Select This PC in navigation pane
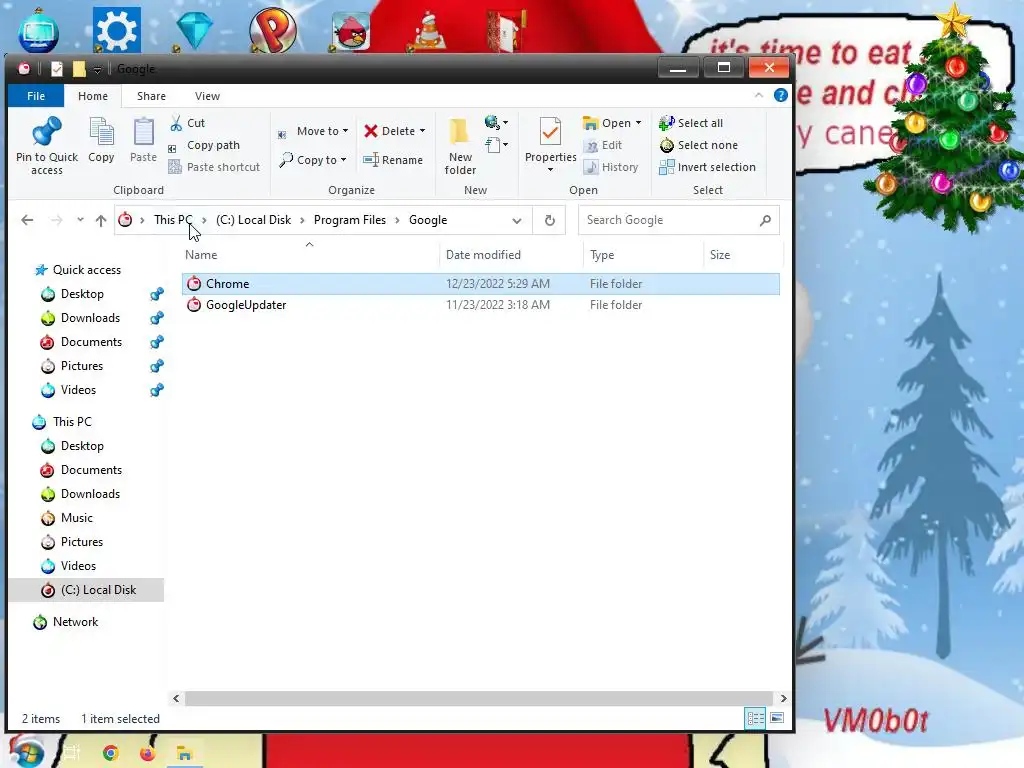Viewport: 1024px width, 768px height. coord(72,422)
